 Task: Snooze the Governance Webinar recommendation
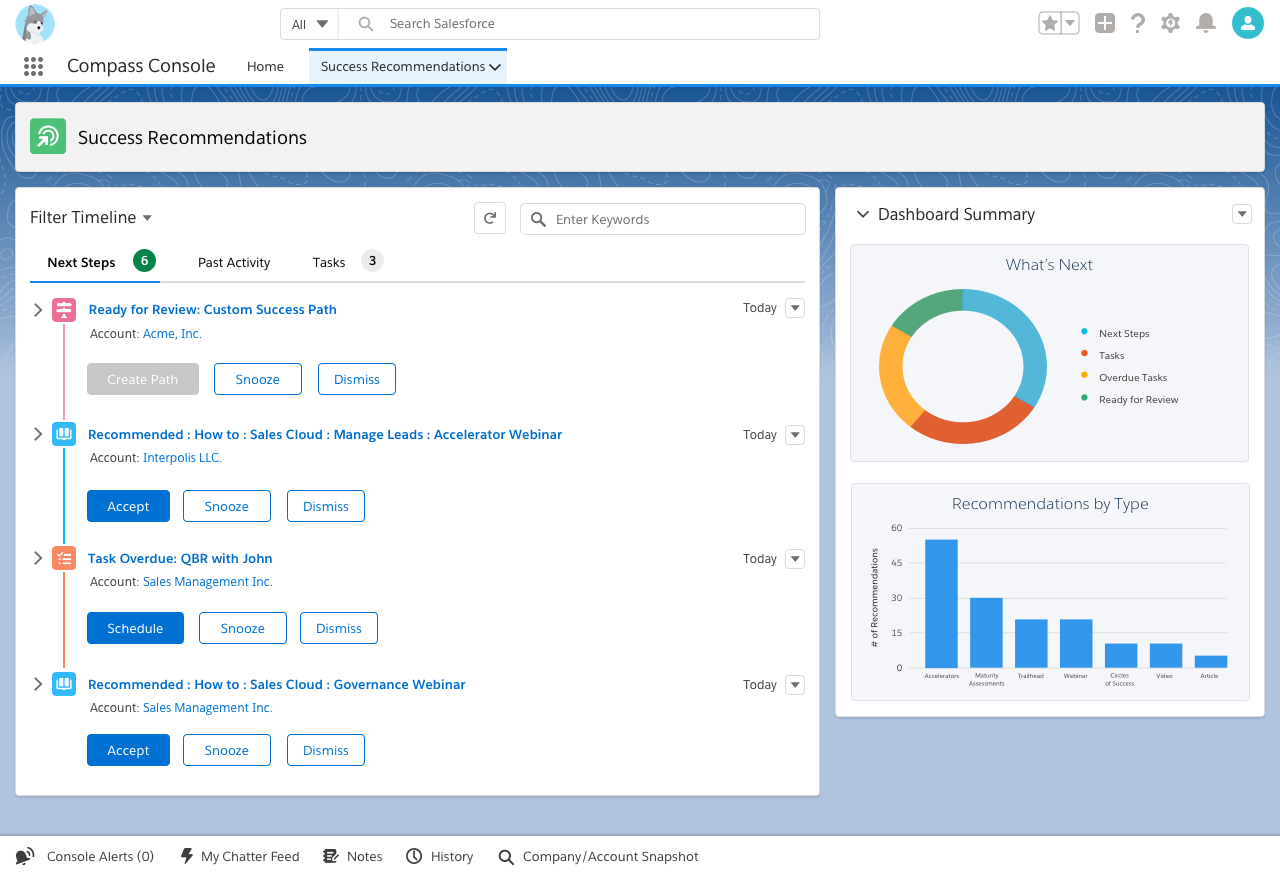pyautogui.click(x=227, y=750)
